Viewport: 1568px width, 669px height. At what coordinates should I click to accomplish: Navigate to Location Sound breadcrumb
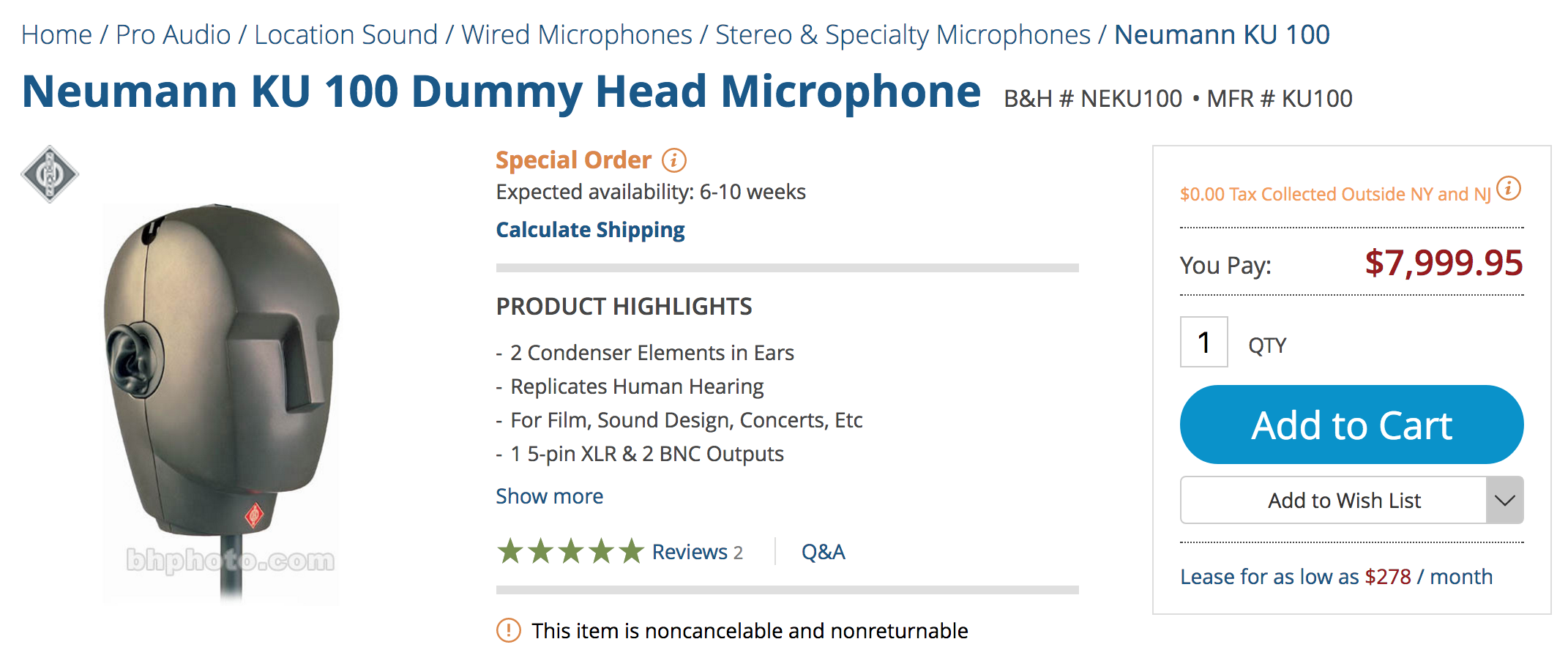(346, 34)
